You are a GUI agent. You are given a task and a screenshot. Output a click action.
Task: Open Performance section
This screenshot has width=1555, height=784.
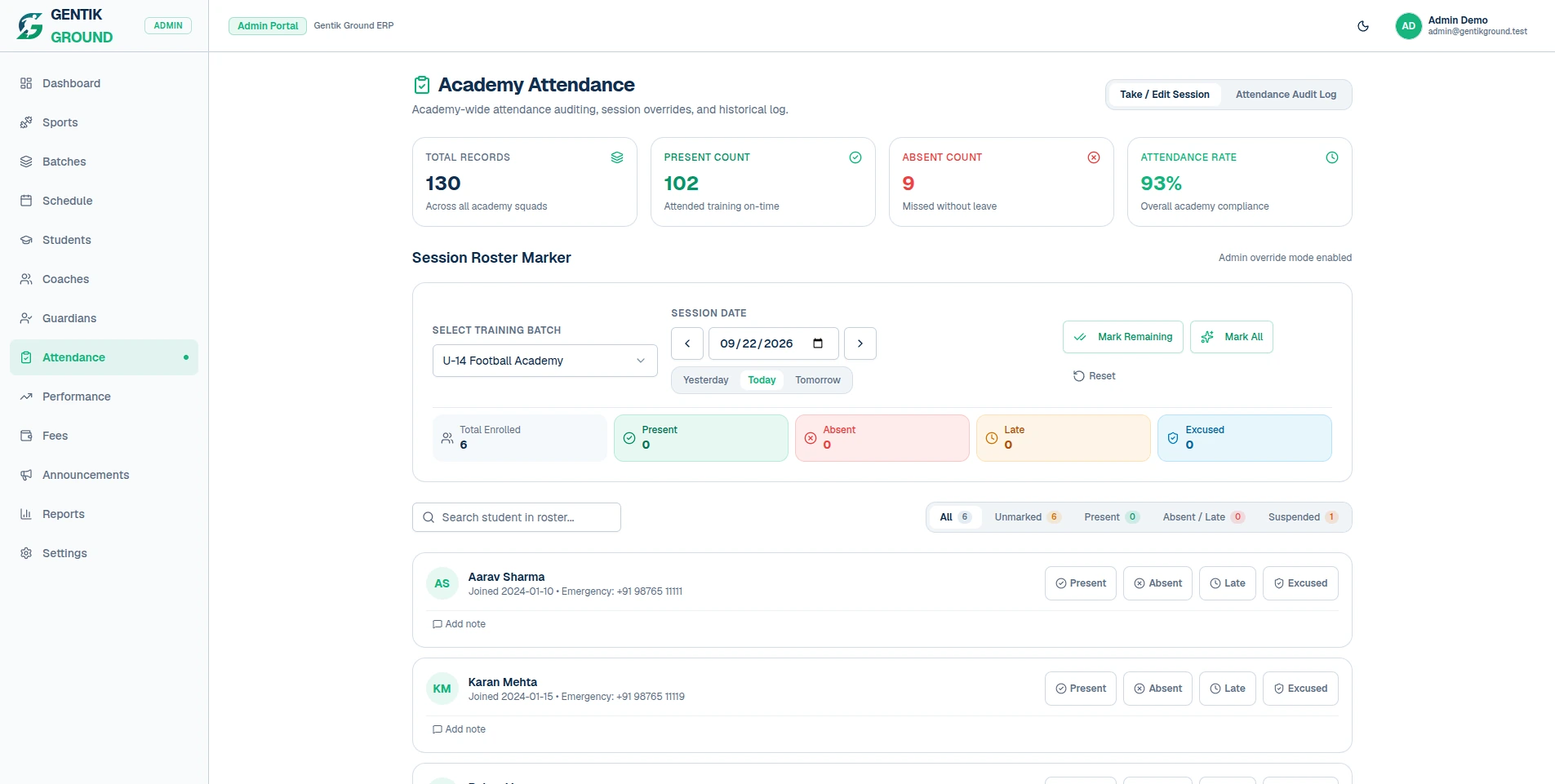coord(104,396)
